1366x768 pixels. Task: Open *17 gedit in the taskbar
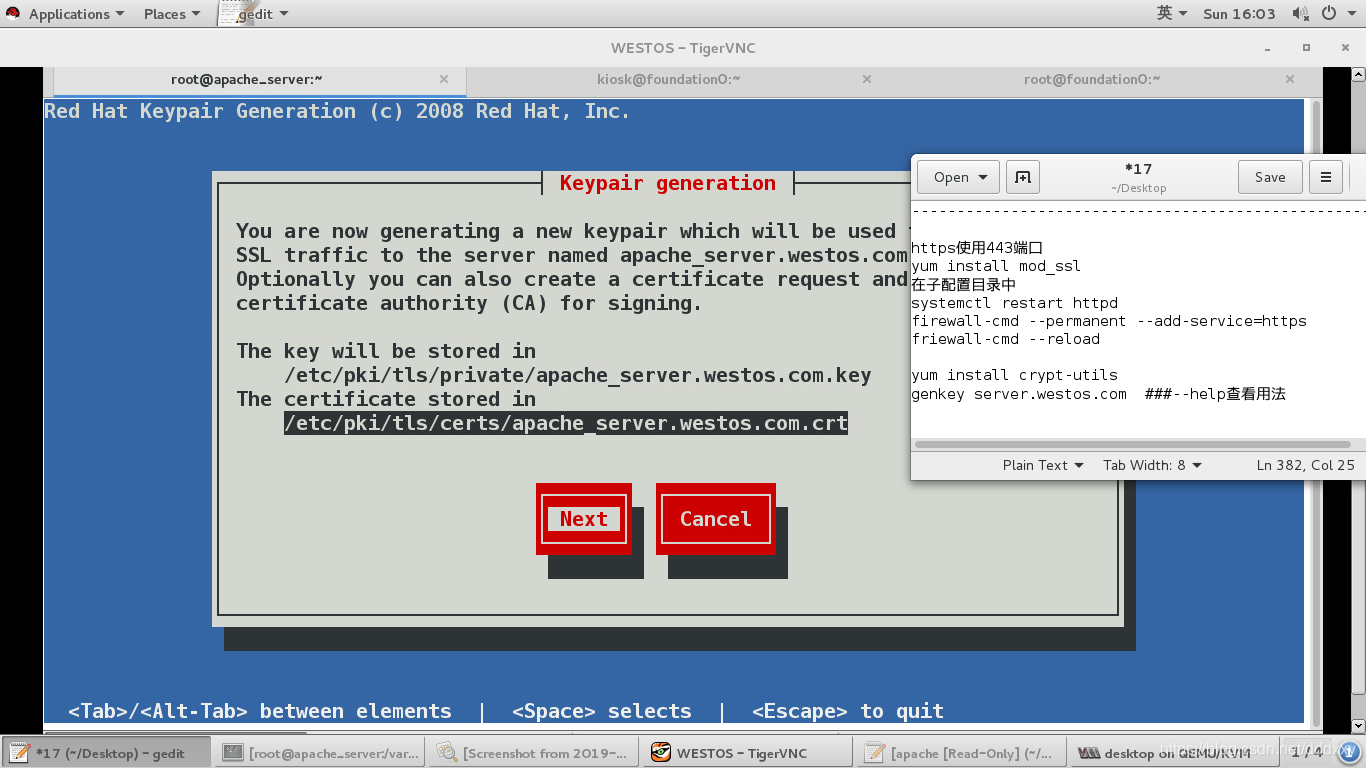(x=107, y=753)
